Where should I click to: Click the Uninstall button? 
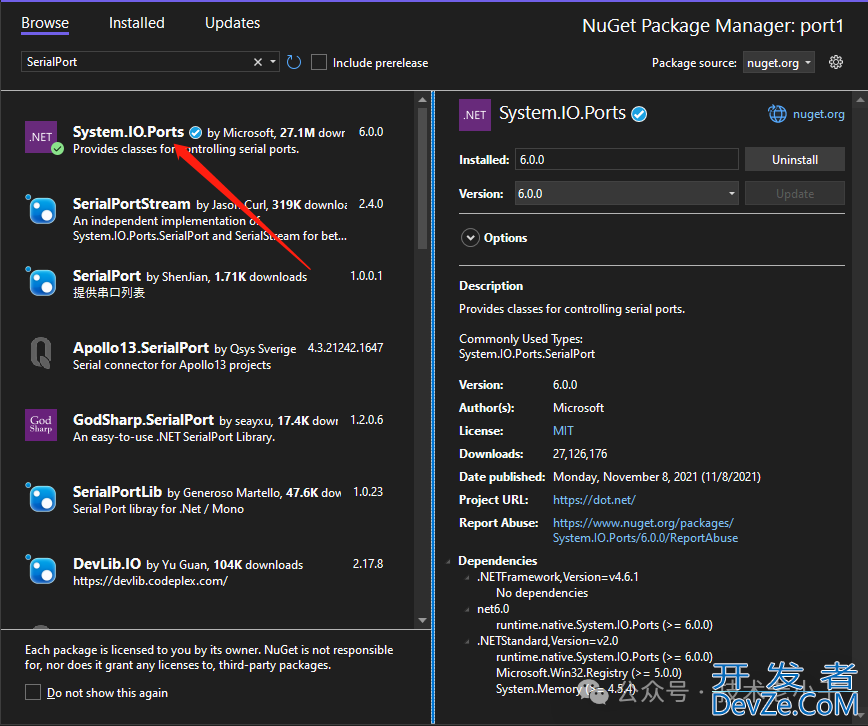click(795, 159)
